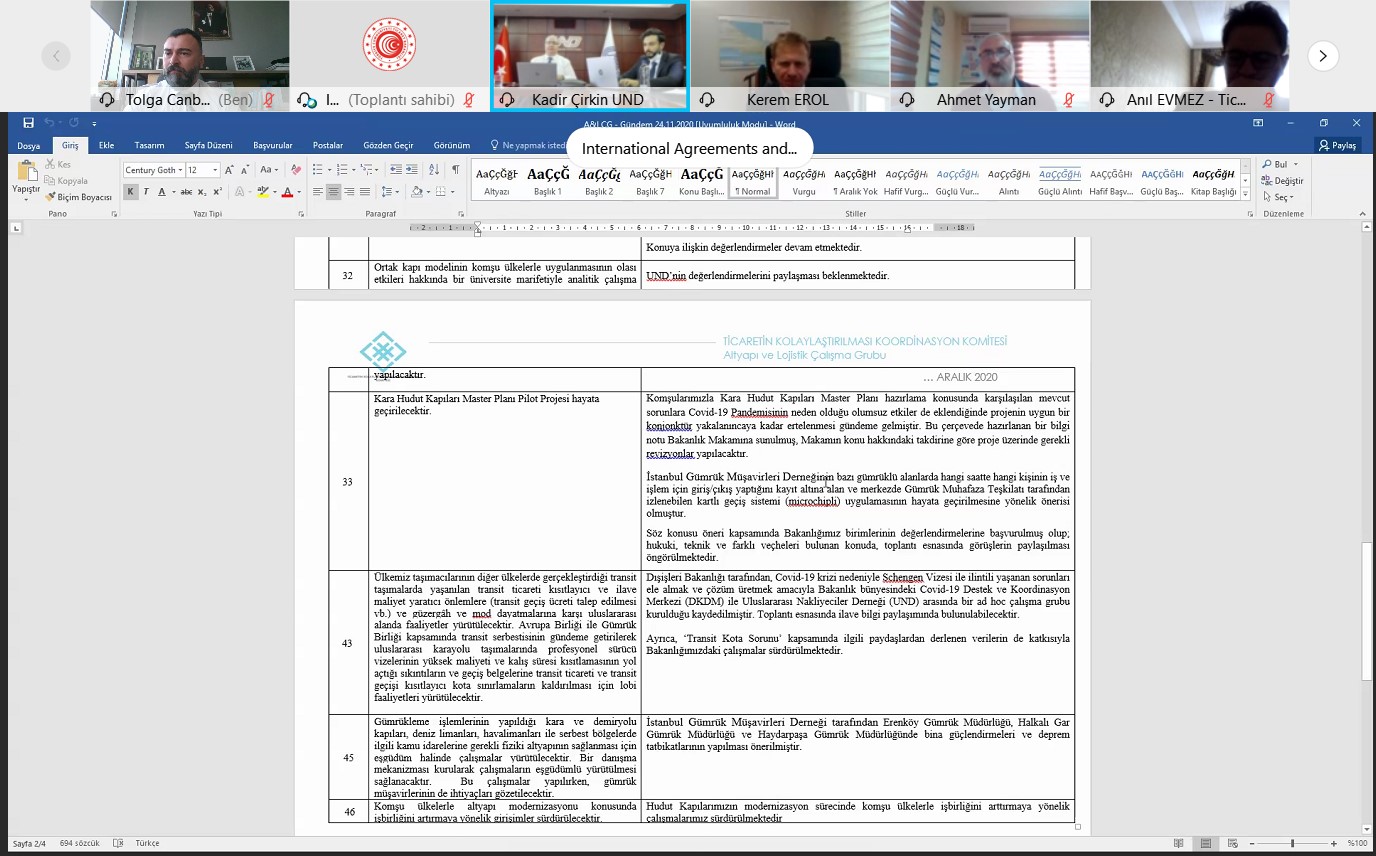This screenshot has height=856, width=1376.
Task: Copy selection with Kopyala
Action: click(x=66, y=181)
